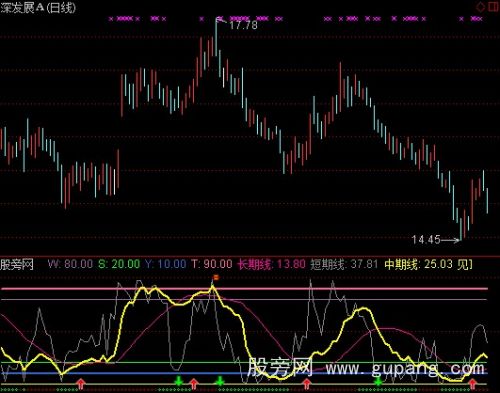Image resolution: width=500 pixels, height=393 pixels.
Task: Click the diamond icon beside the split-window icon
Action: point(480,7)
